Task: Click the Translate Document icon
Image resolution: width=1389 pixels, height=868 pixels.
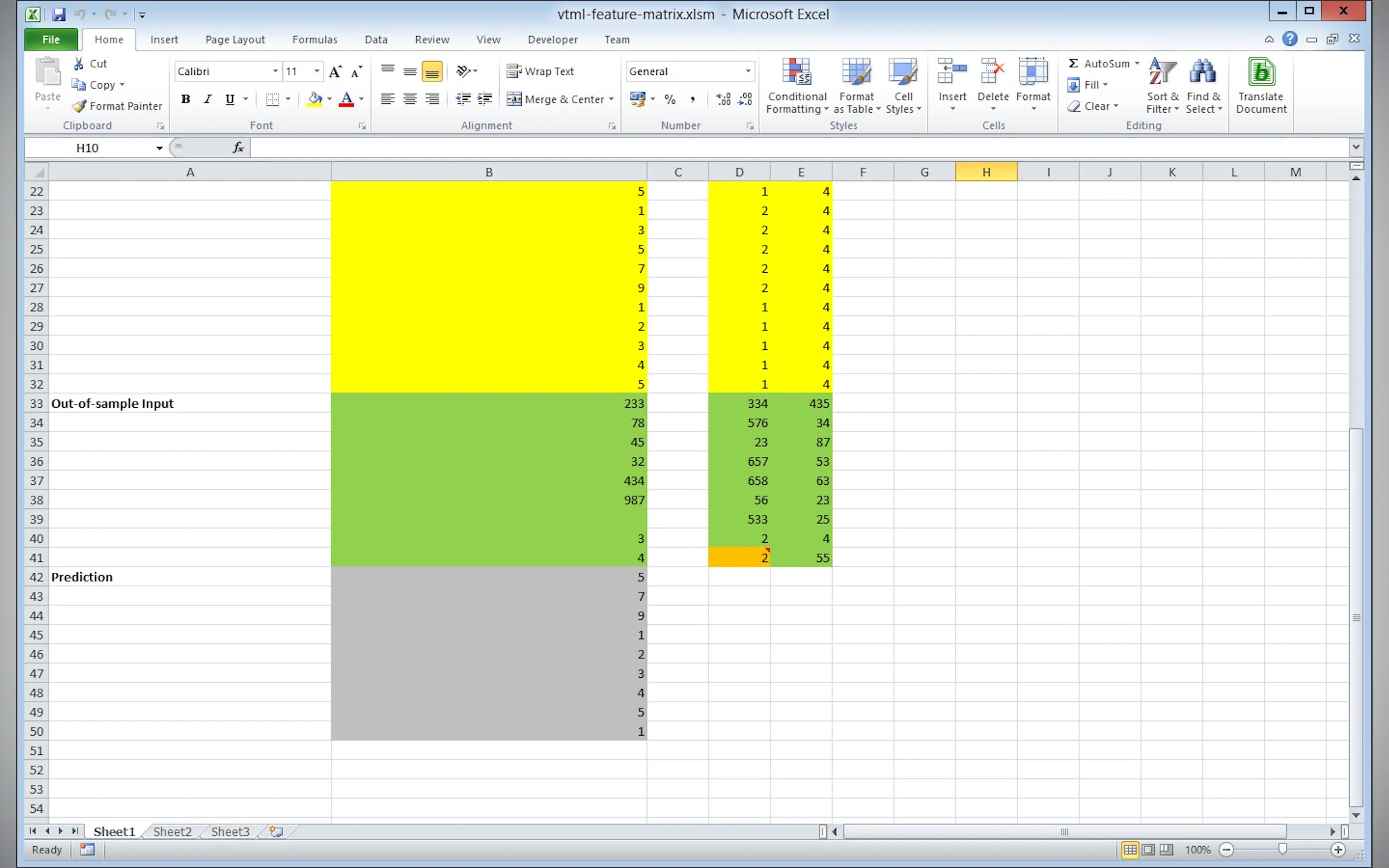Action: (x=1261, y=73)
